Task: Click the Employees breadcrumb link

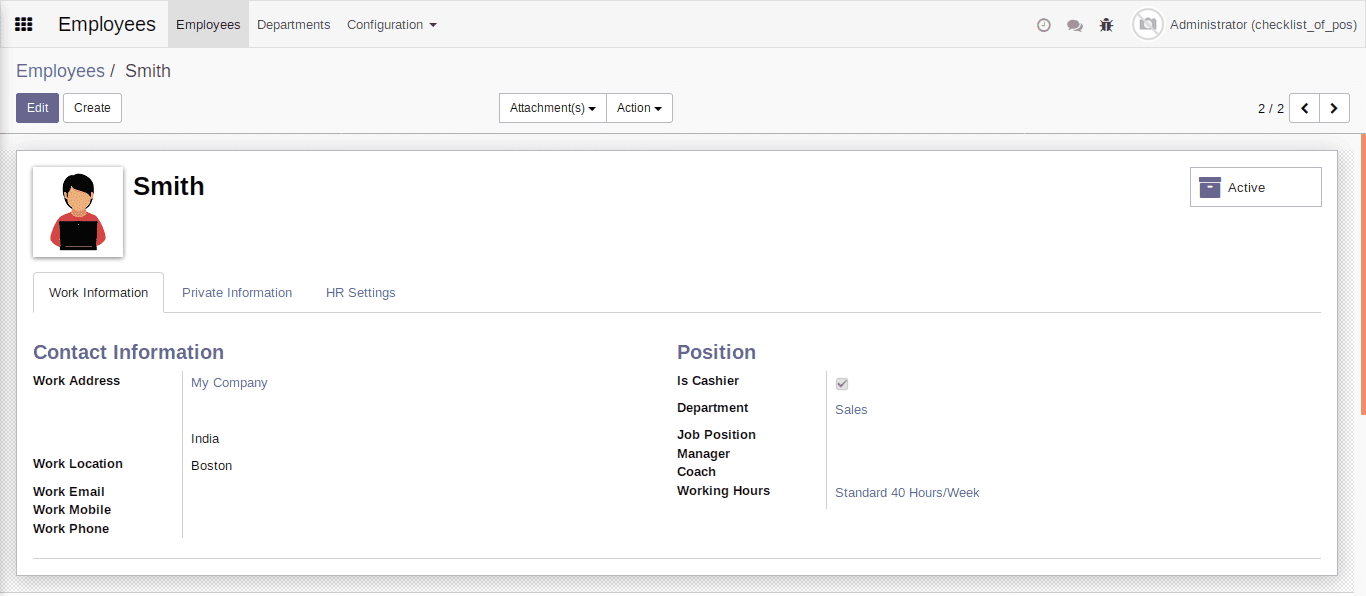Action: coord(60,71)
